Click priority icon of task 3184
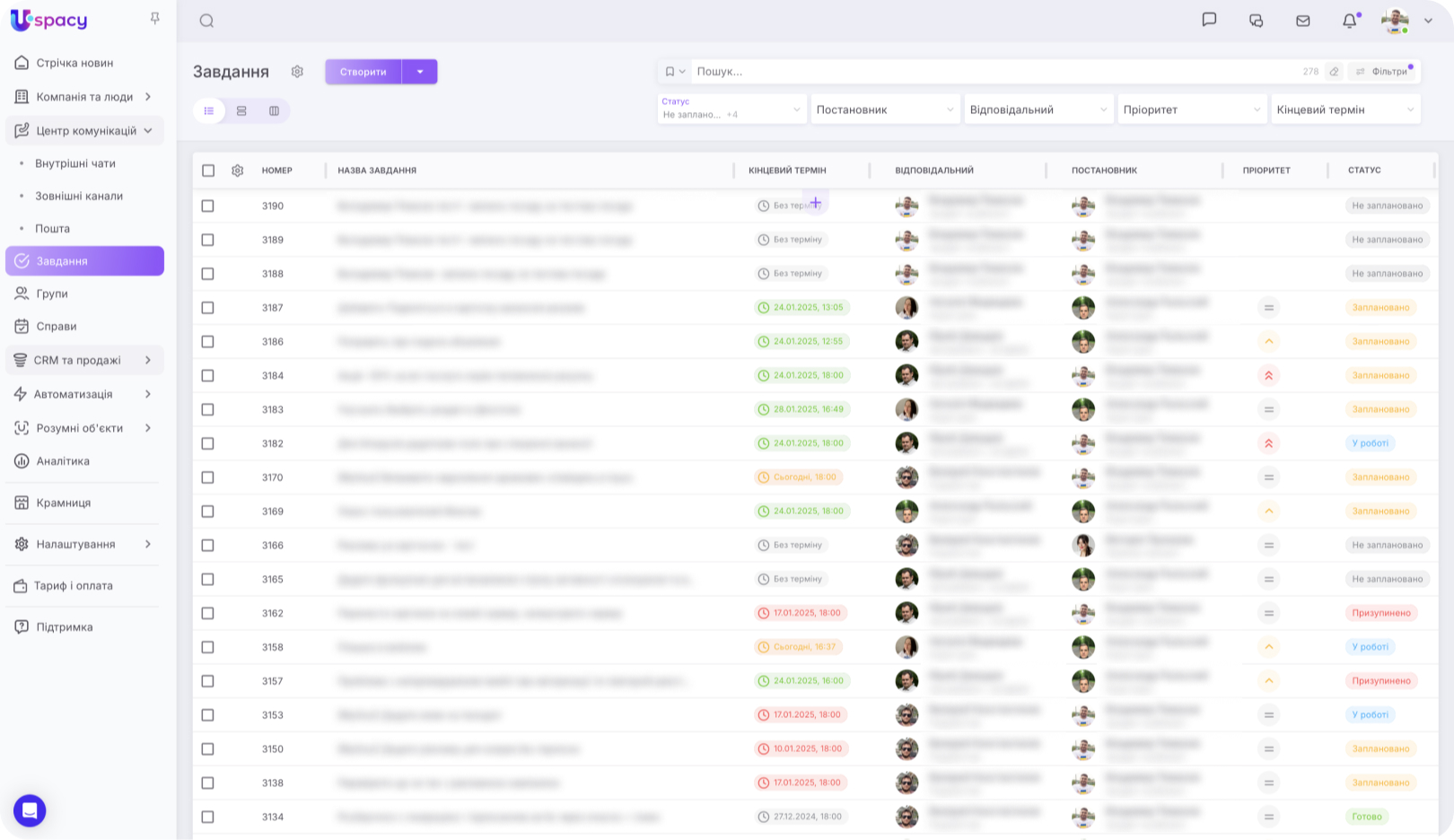The height and width of the screenshot is (840, 1454). click(1268, 375)
